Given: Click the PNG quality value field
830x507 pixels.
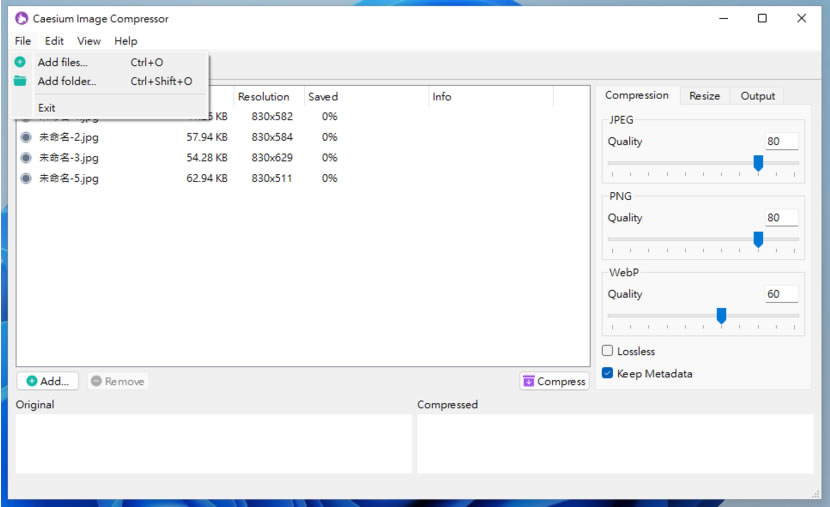Looking at the screenshot, I should click(x=781, y=218).
